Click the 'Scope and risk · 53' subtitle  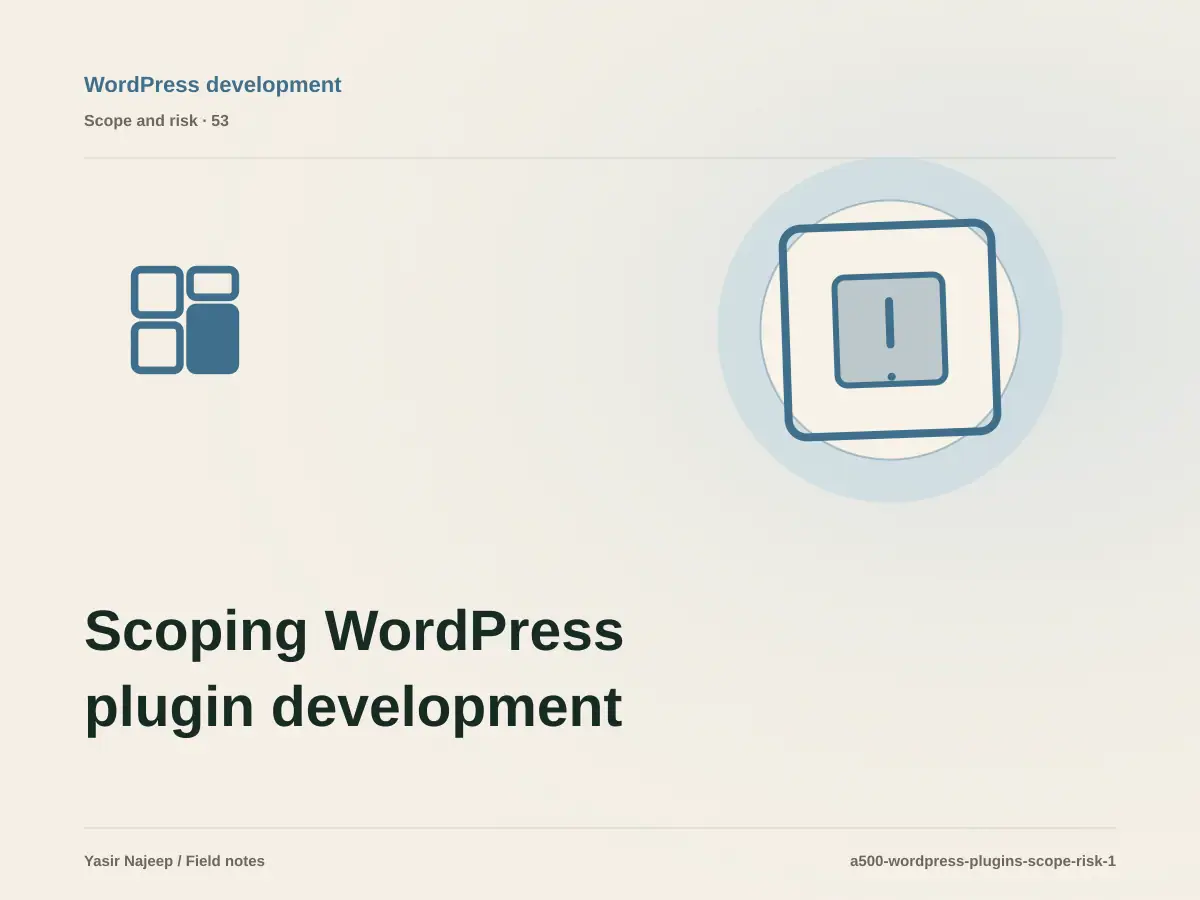coord(156,121)
